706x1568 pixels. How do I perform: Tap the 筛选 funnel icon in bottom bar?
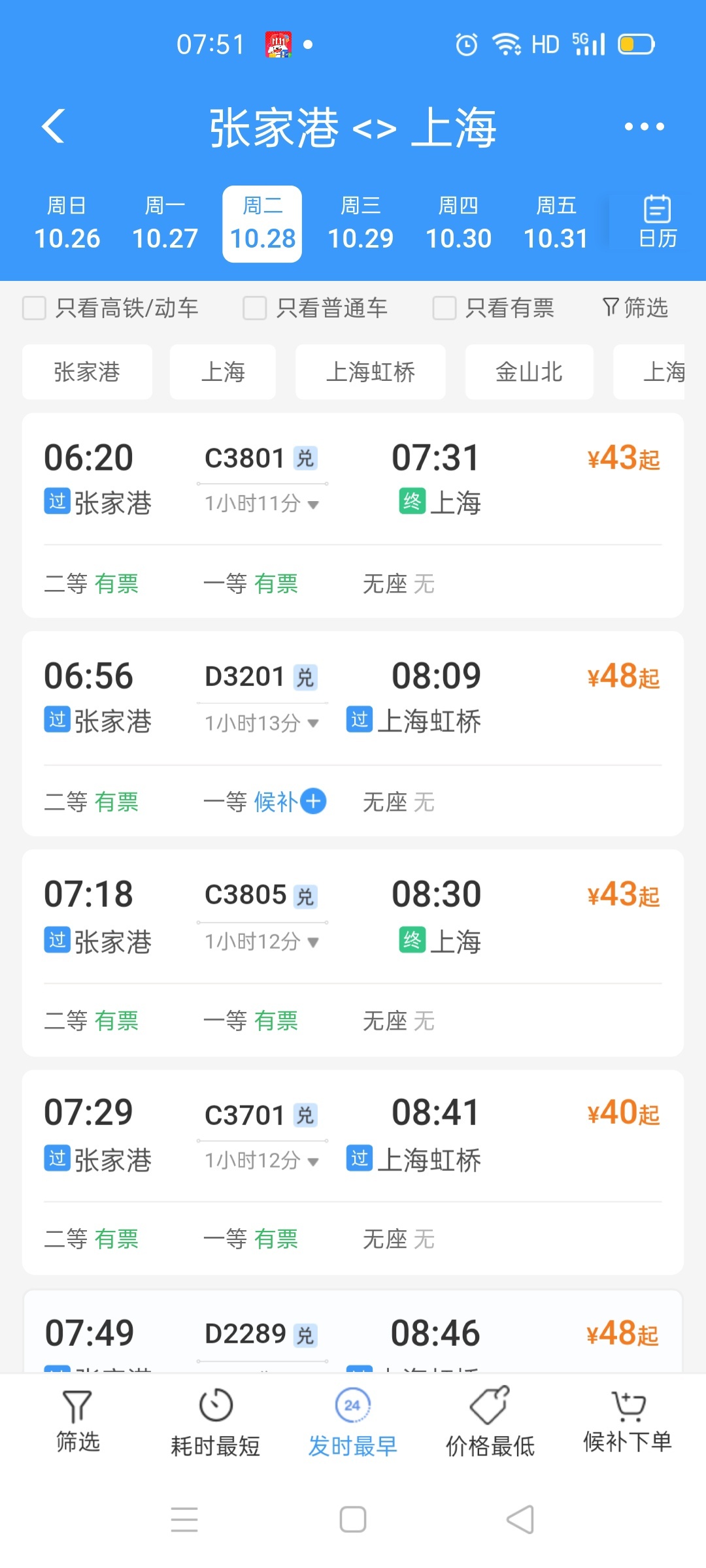pos(77,1406)
